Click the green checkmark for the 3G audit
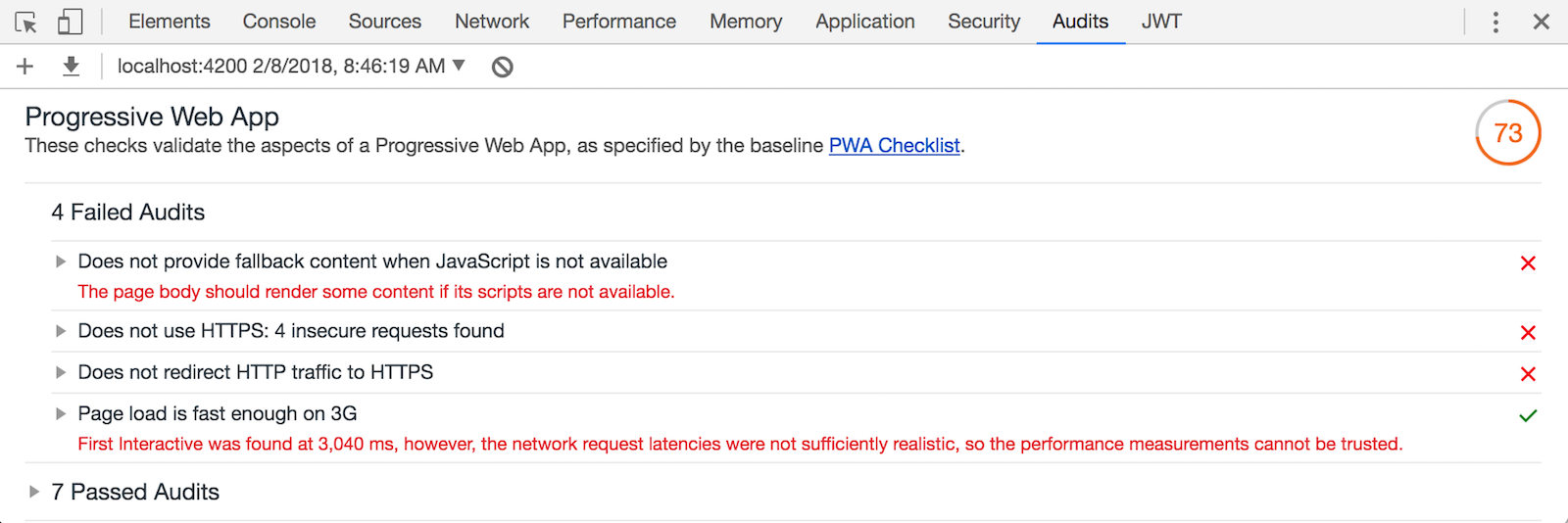 [1527, 415]
